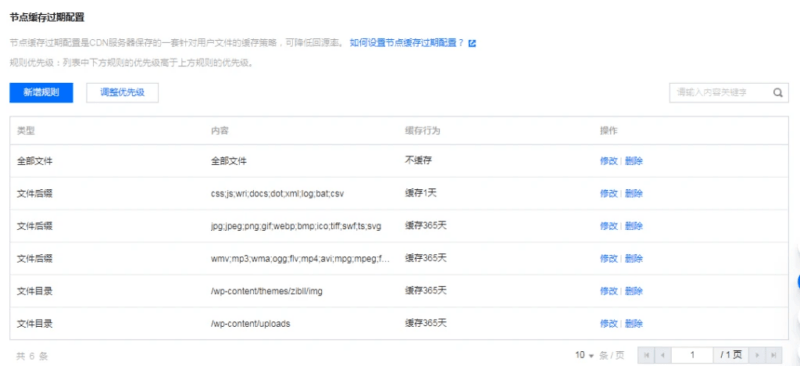The height and width of the screenshot is (366, 800).
Task: Click 修改 for 全部文件 row
Action: (x=609, y=161)
